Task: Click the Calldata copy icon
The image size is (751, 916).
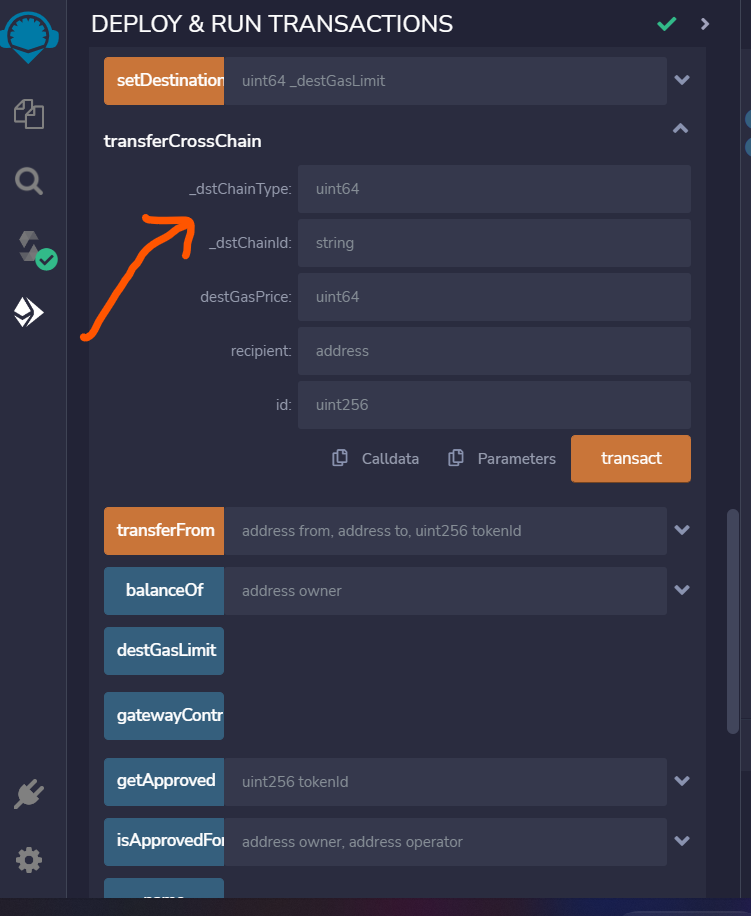Action: point(340,458)
